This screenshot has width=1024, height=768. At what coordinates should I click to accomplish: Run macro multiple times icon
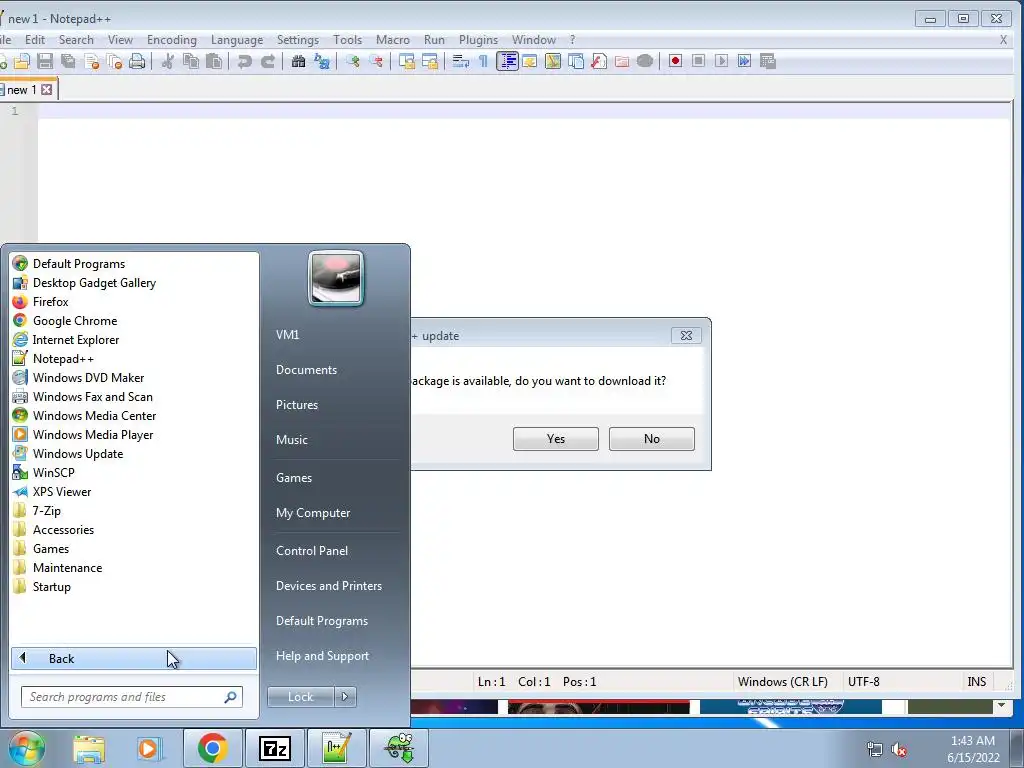pos(744,61)
